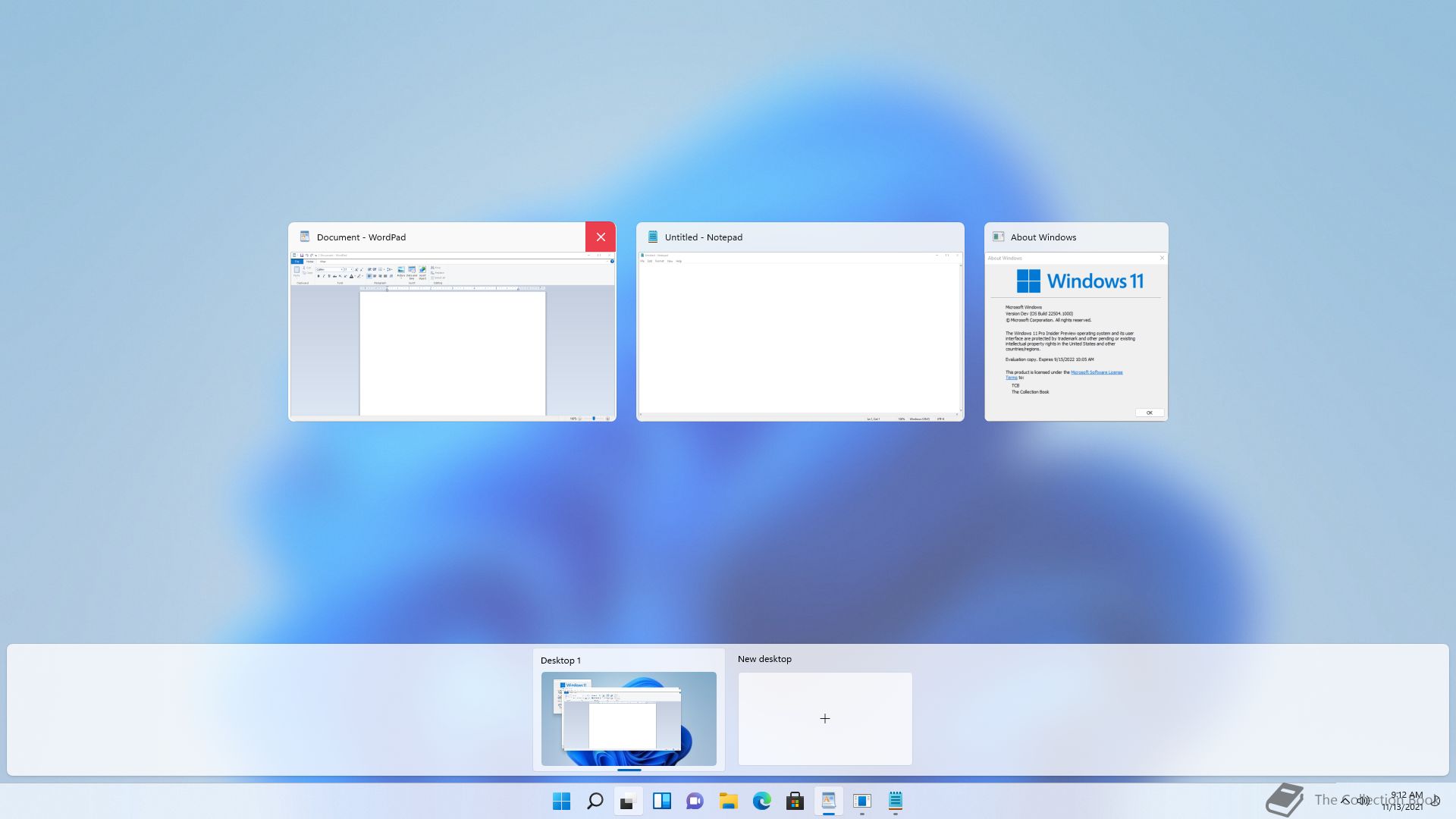Open taskbar Search
The image size is (1456, 819).
coord(595,801)
